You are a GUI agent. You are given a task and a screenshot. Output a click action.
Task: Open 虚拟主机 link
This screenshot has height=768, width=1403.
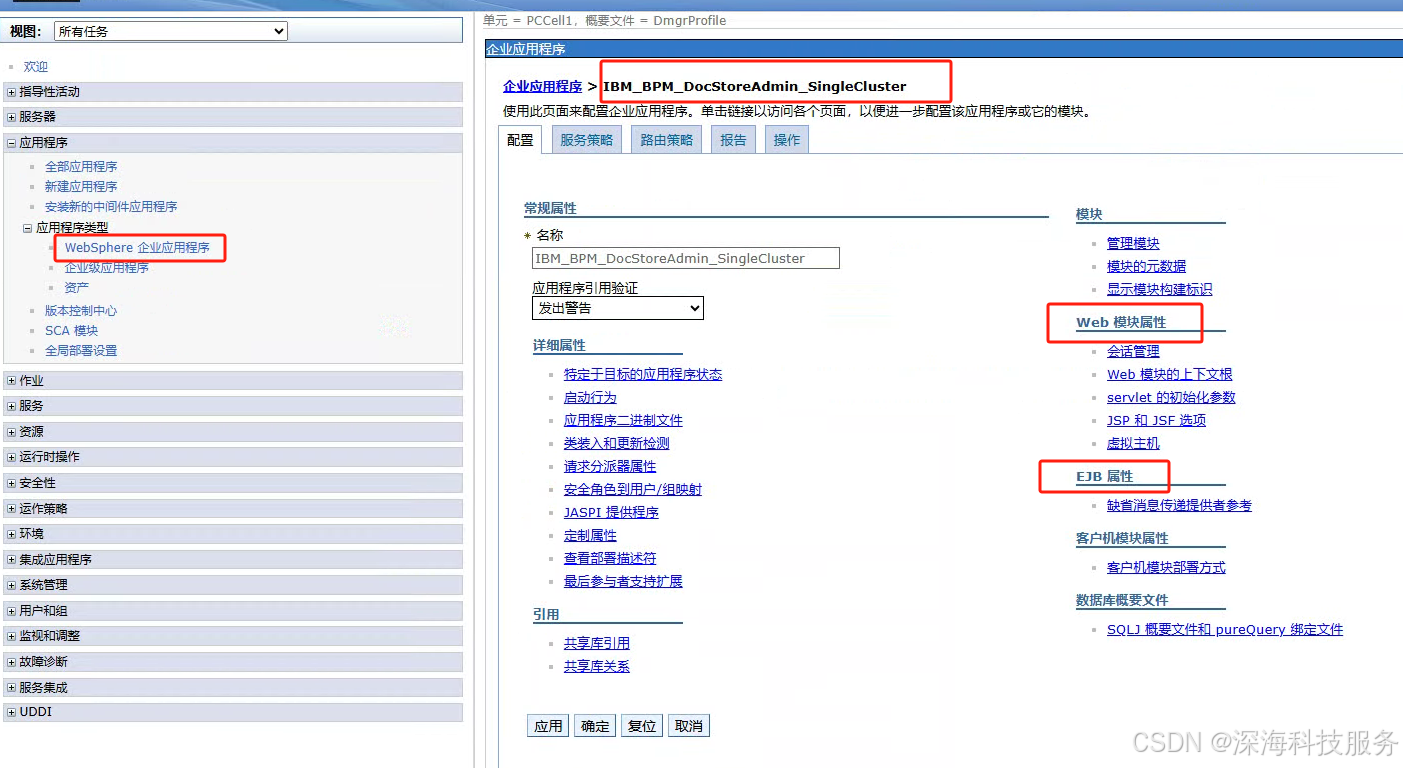tap(1133, 444)
